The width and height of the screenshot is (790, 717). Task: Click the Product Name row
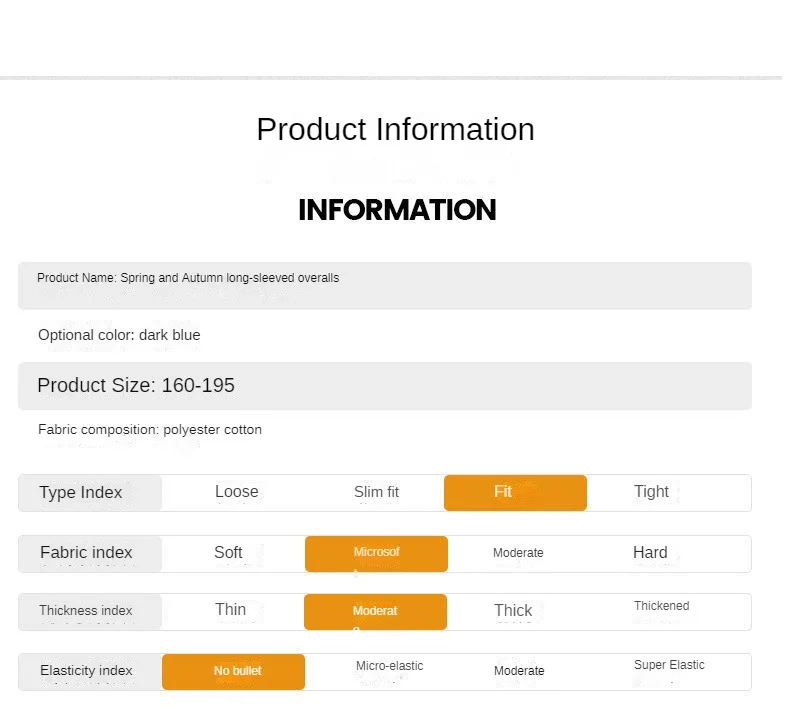pyautogui.click(x=384, y=285)
